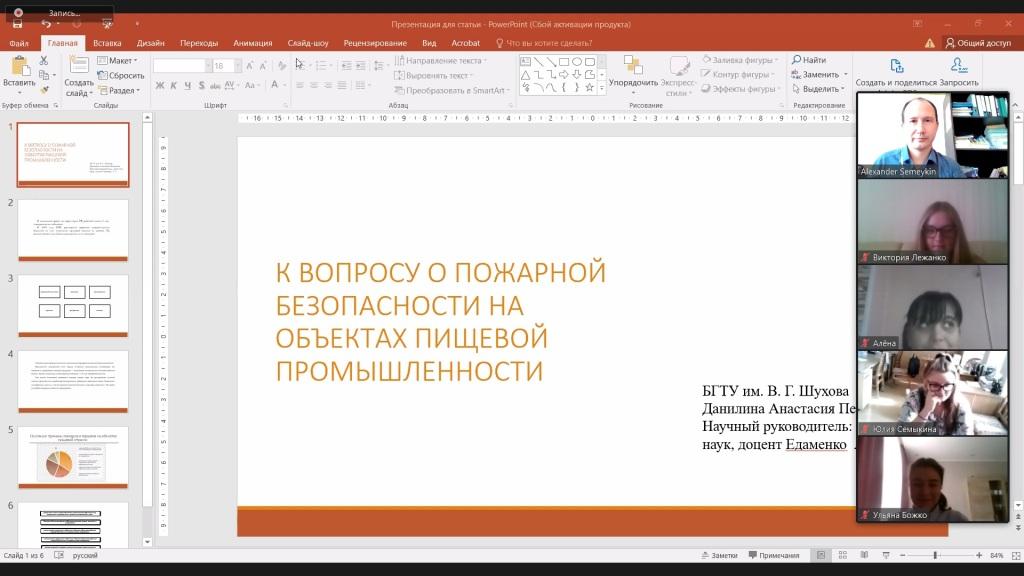1024x576 pixels.
Task: Select the triangle shape in shapes gallery
Action: click(525, 74)
